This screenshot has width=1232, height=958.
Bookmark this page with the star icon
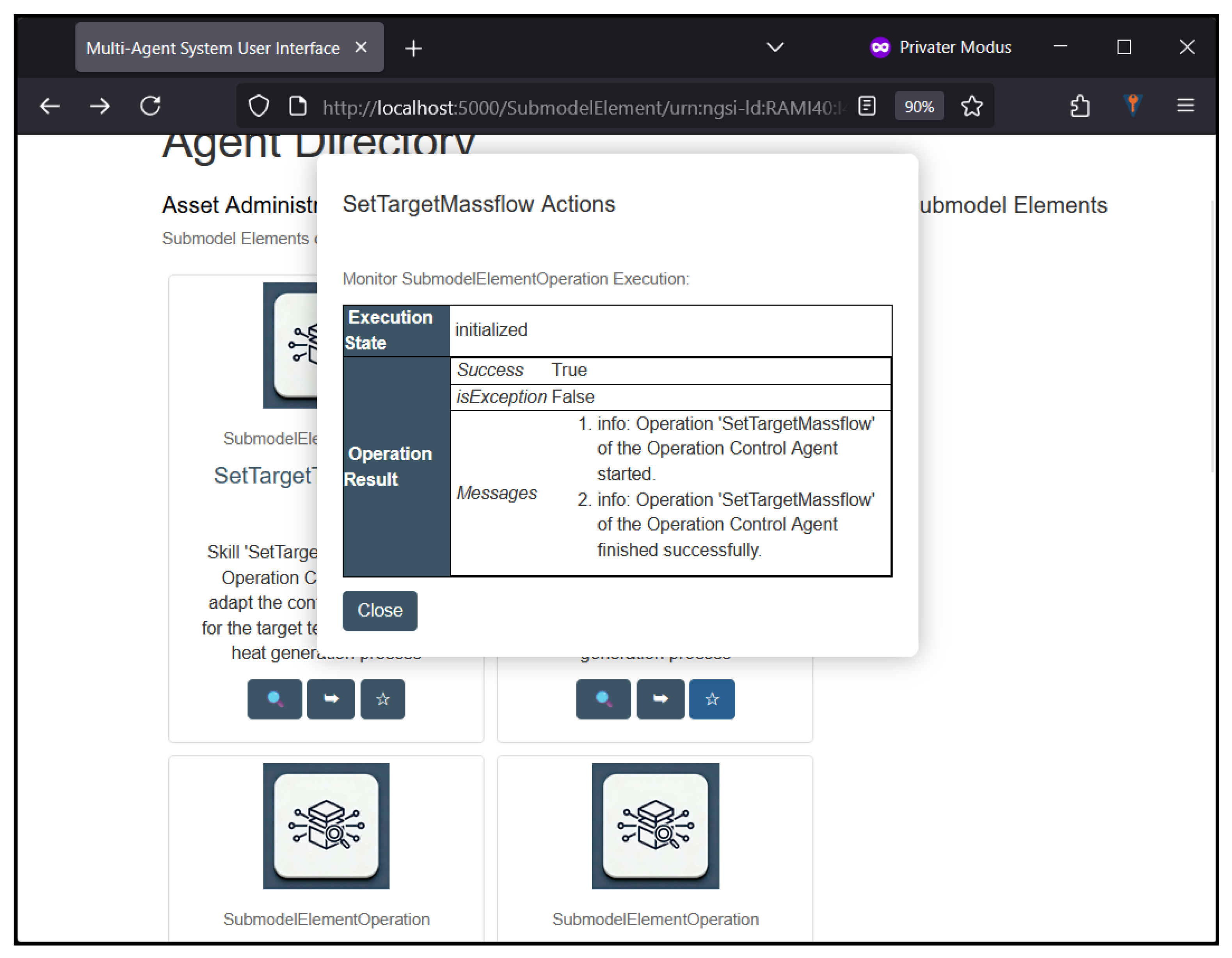(x=971, y=106)
